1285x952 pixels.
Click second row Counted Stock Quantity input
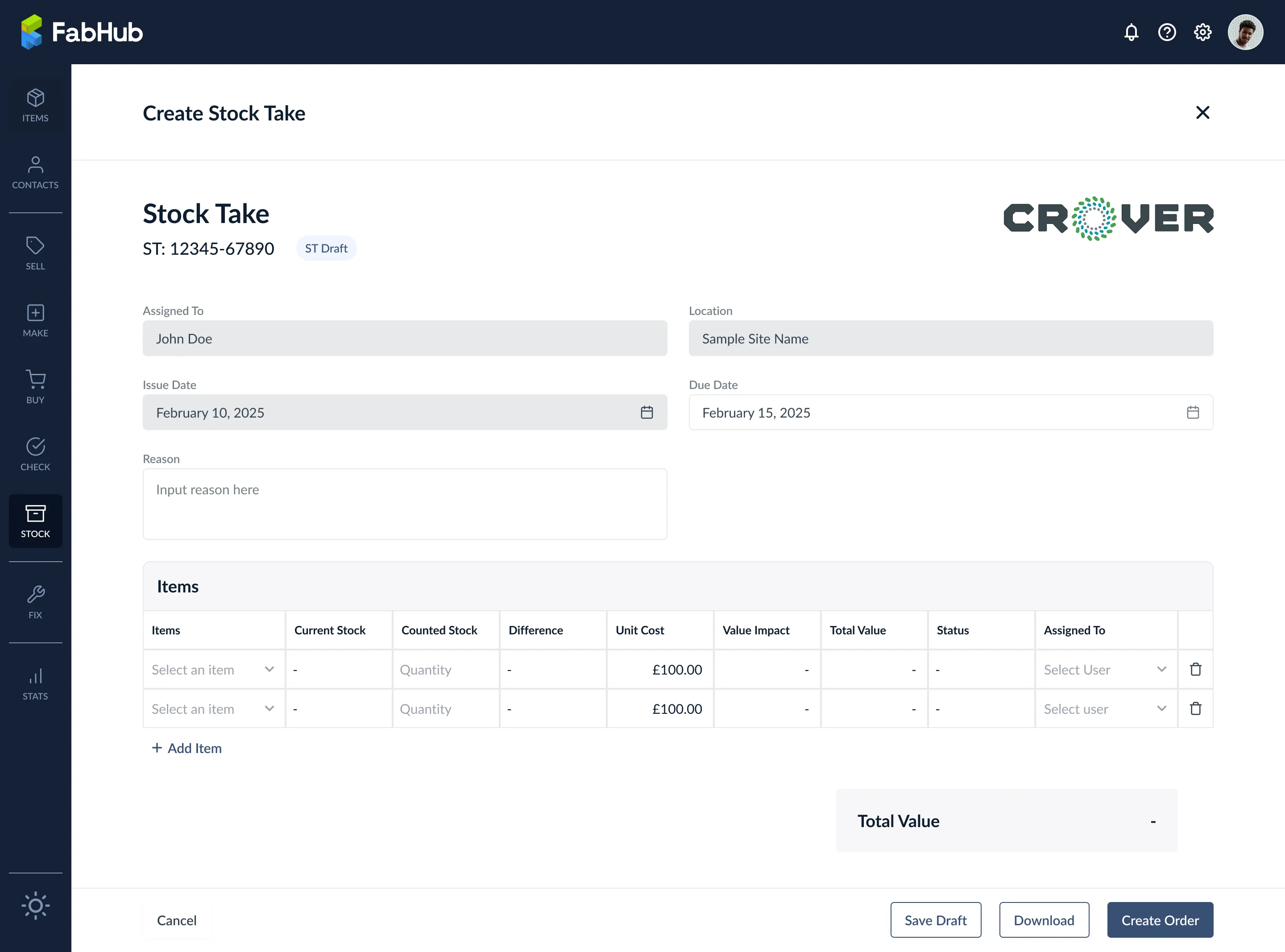click(446, 709)
